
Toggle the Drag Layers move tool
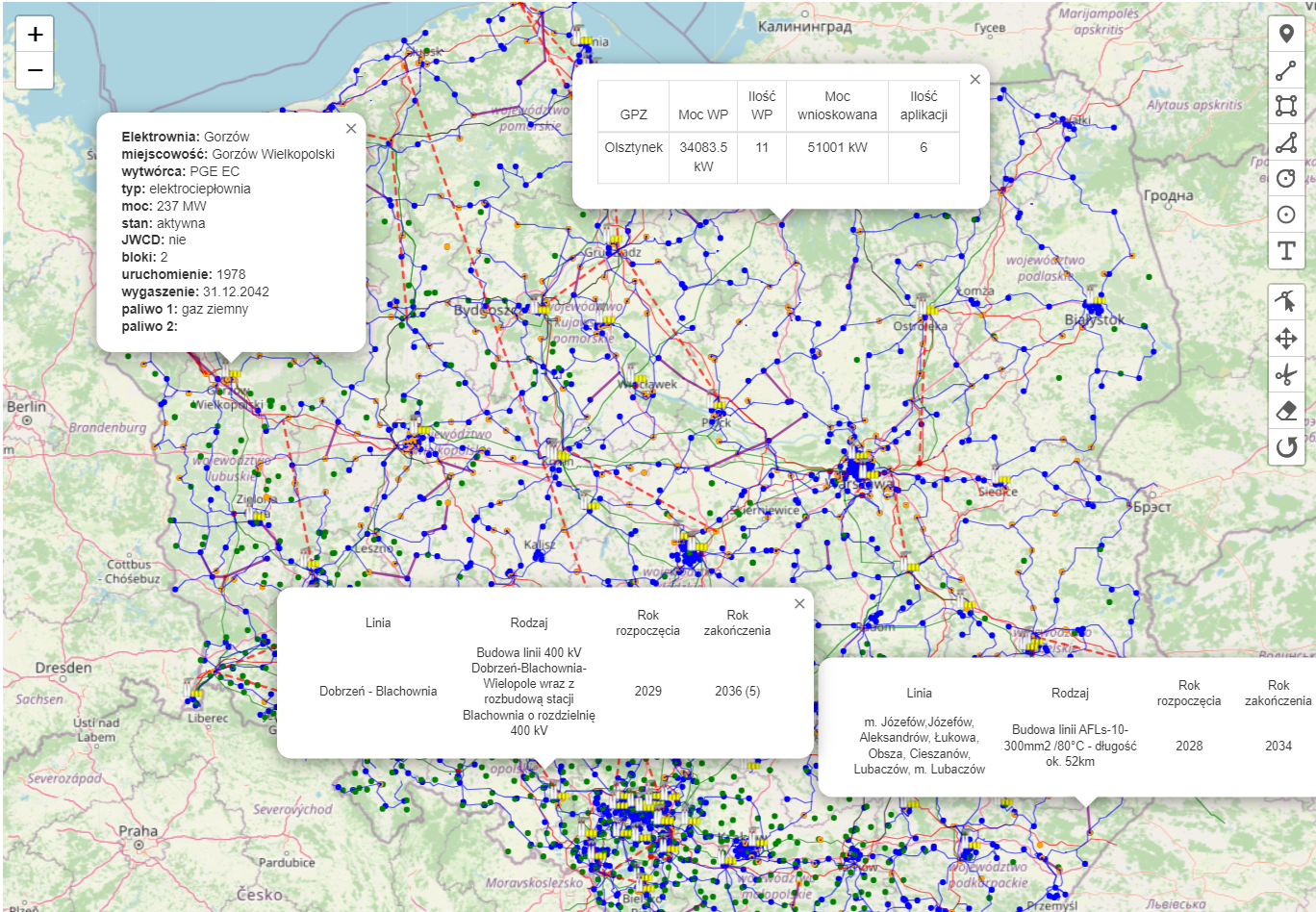tap(1286, 339)
